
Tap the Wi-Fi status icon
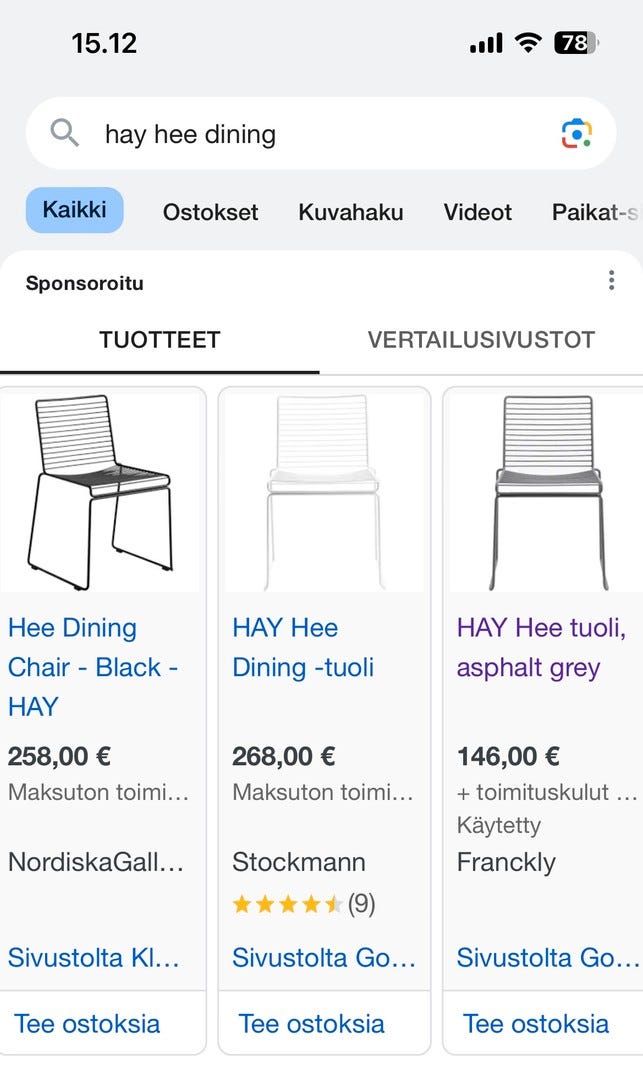[x=527, y=43]
